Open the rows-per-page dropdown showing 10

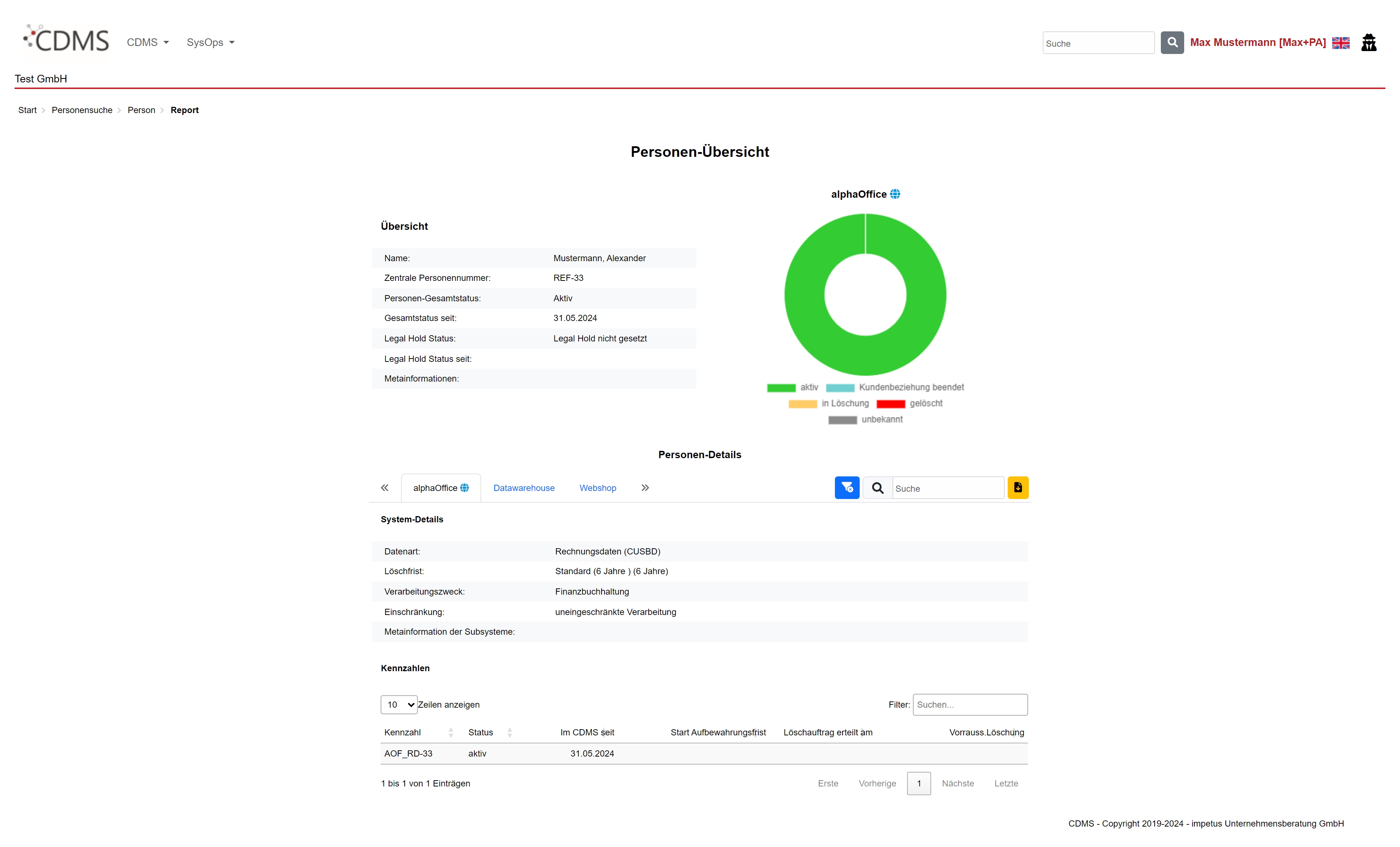coord(399,704)
